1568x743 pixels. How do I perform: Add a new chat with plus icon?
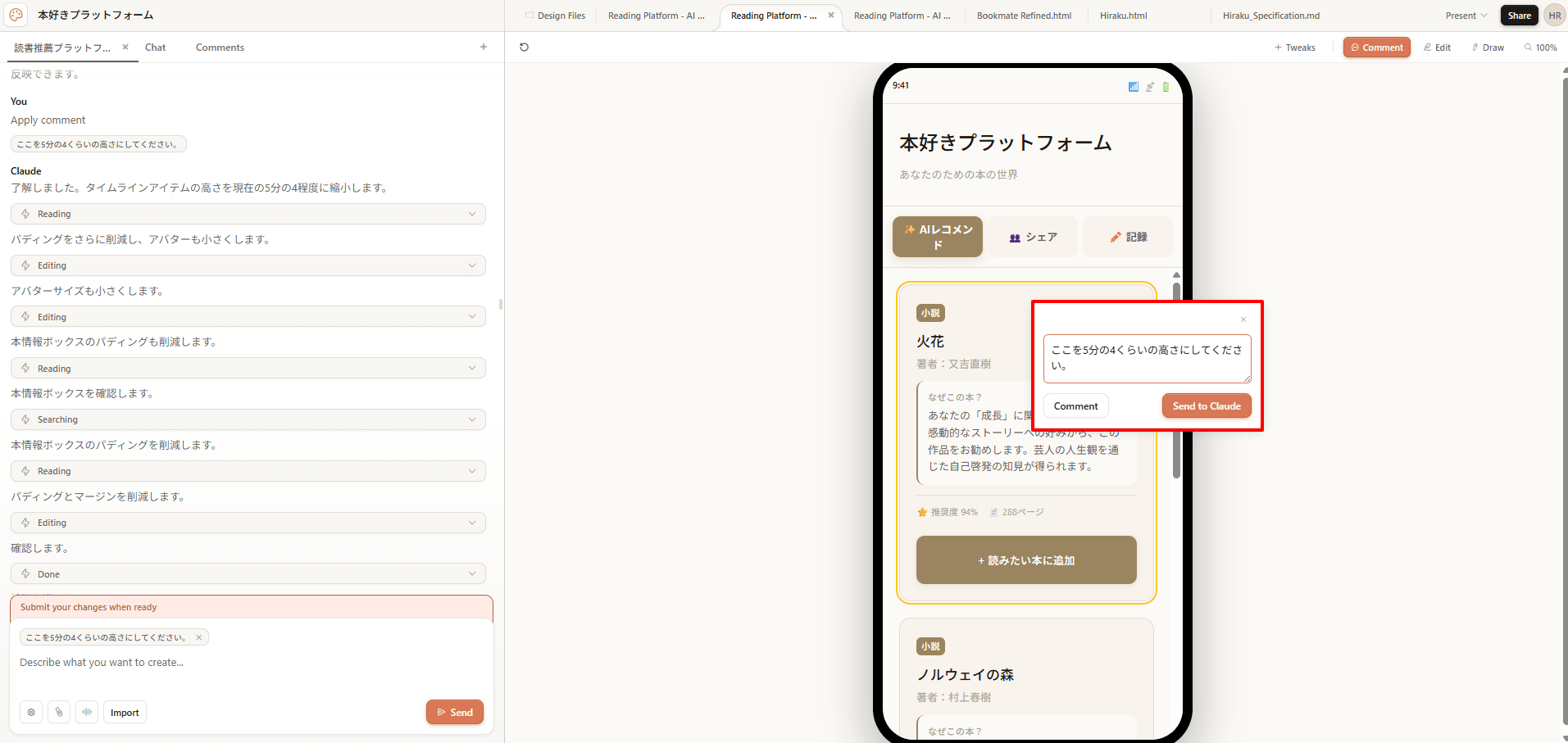coord(484,48)
